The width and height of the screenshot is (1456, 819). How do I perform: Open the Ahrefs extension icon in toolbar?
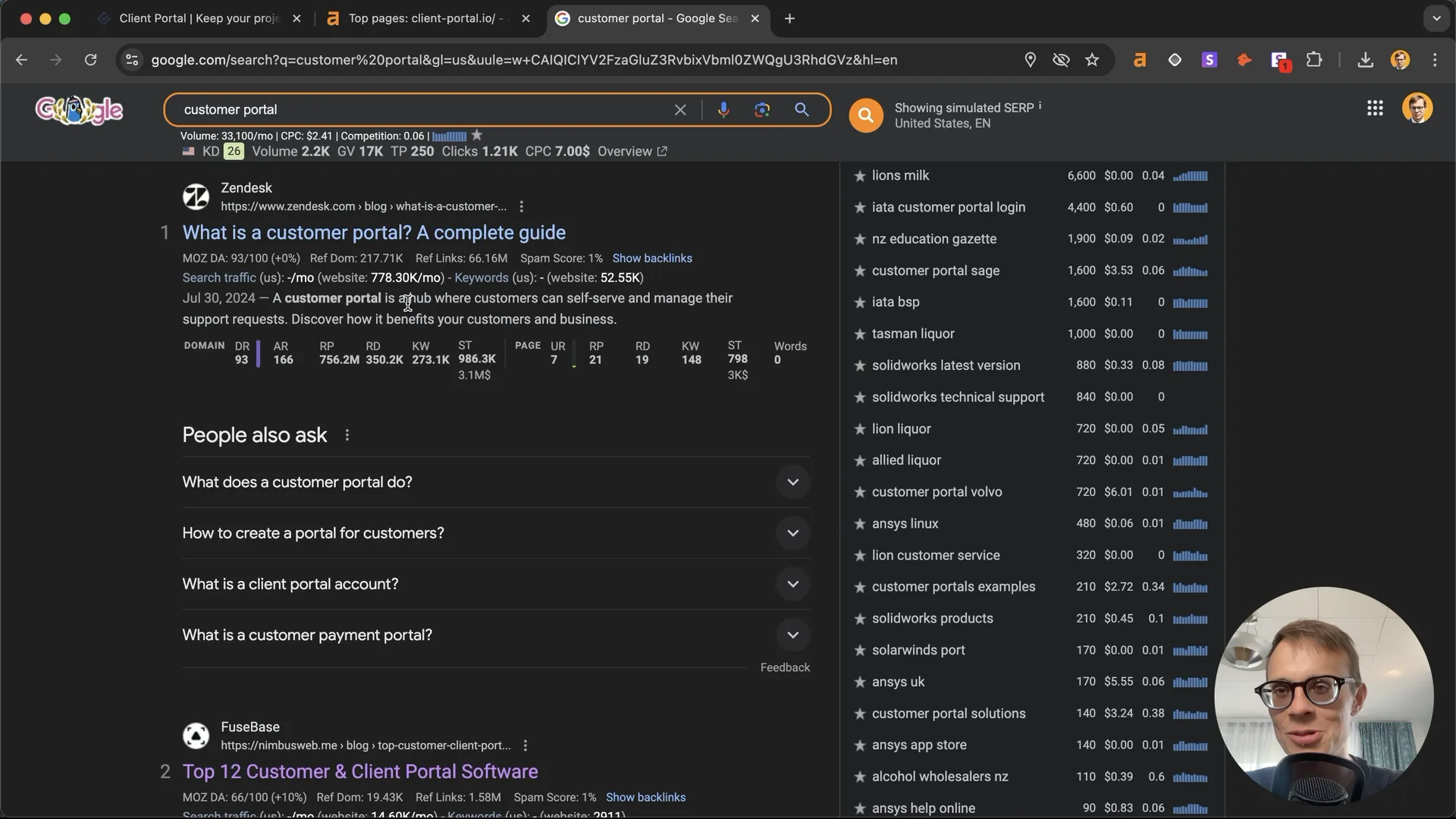pyautogui.click(x=1140, y=60)
